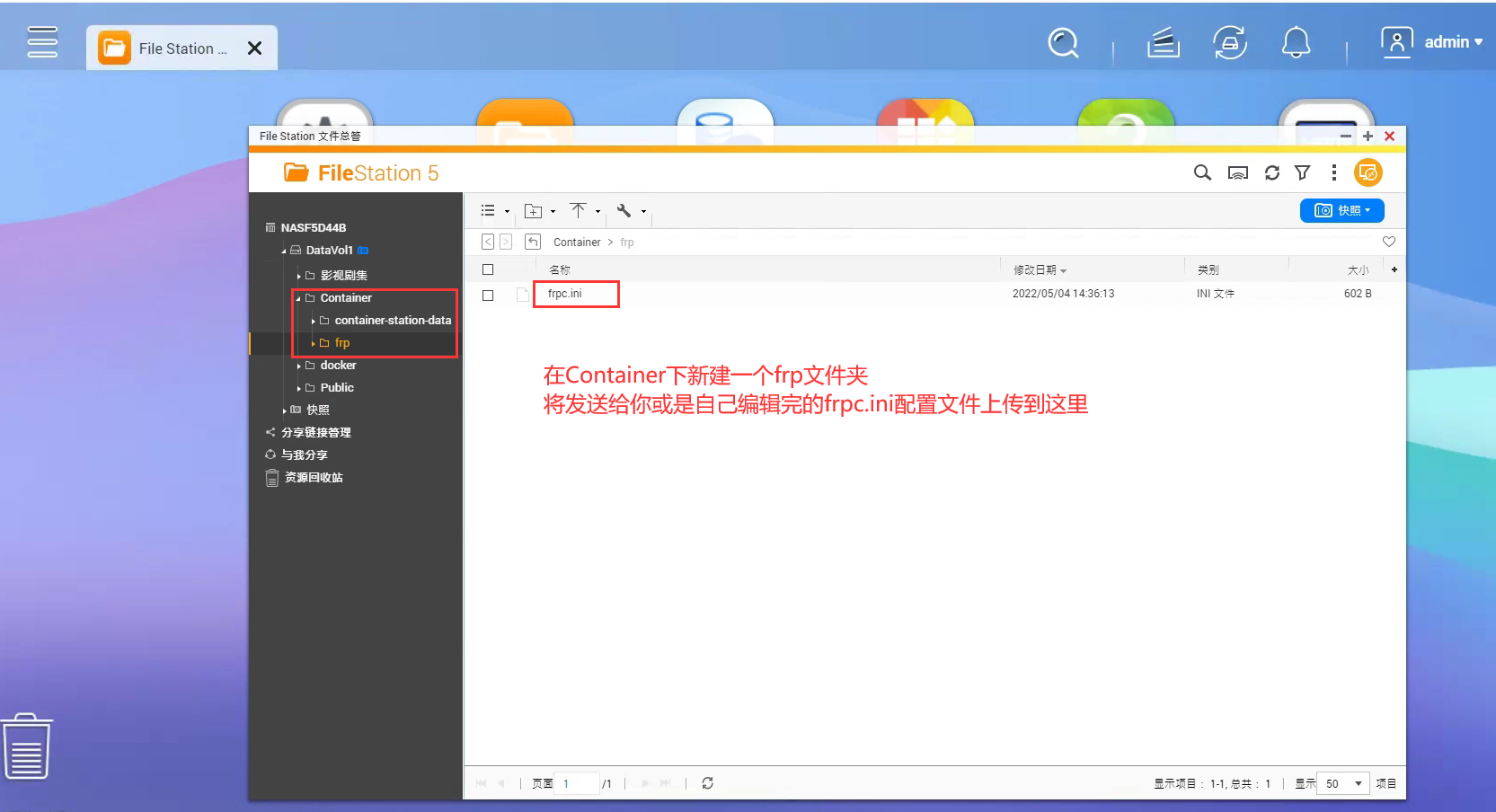Open 资源回收站 recycle bin in sidebar
The height and width of the screenshot is (812, 1496).
pos(313,478)
